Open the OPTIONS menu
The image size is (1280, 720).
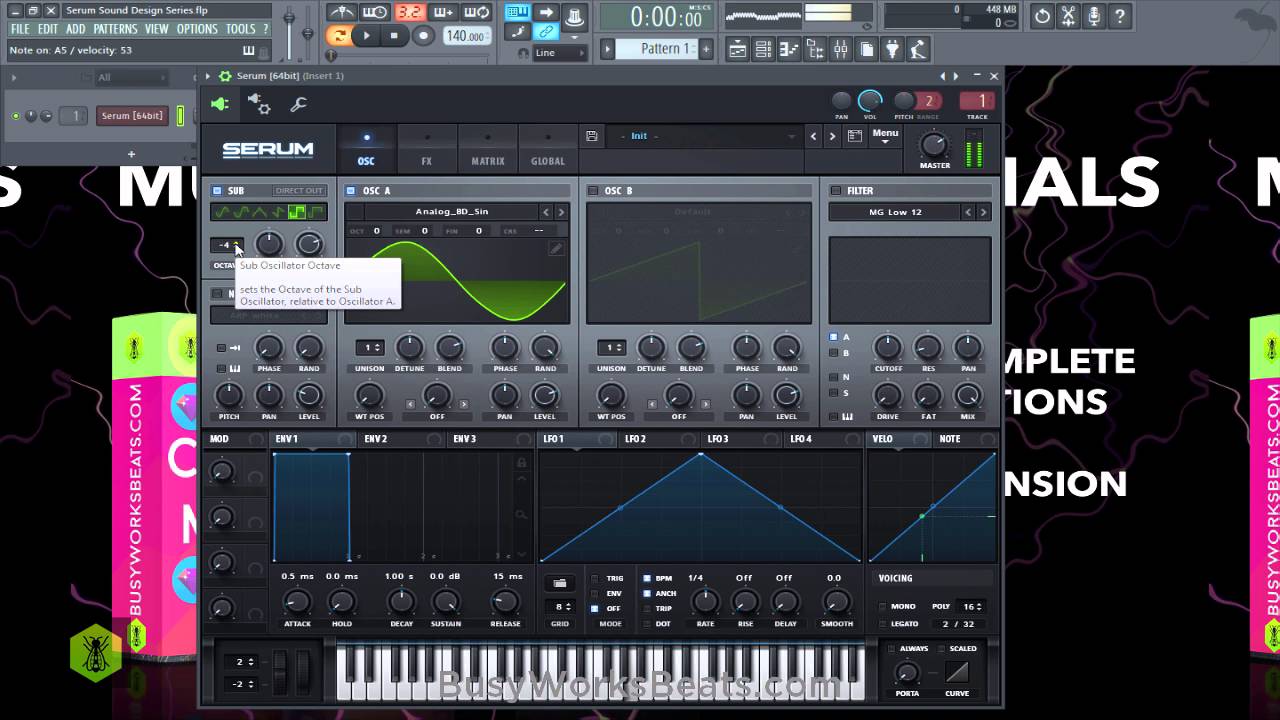(197, 29)
